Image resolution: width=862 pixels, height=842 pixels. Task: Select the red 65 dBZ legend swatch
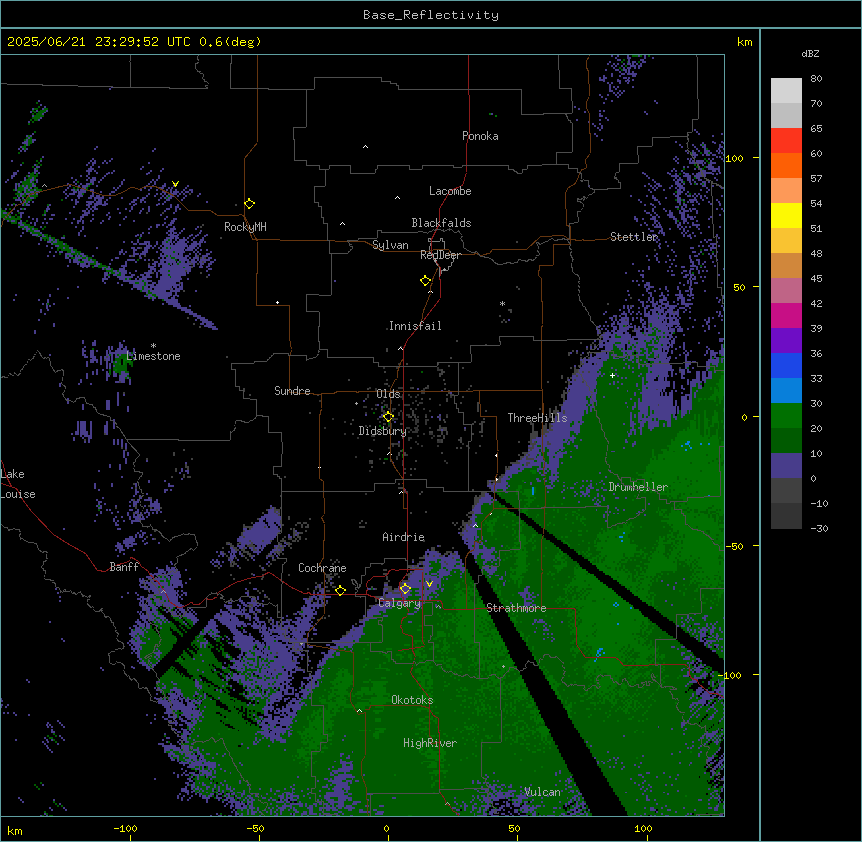pos(786,141)
